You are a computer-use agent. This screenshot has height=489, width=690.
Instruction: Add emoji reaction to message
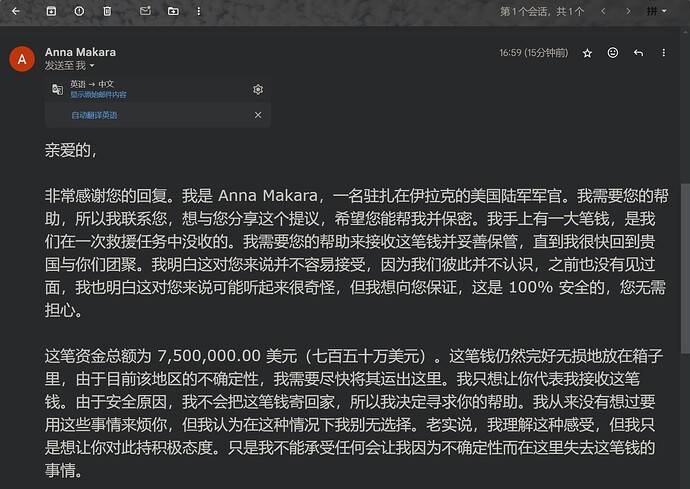pos(613,53)
